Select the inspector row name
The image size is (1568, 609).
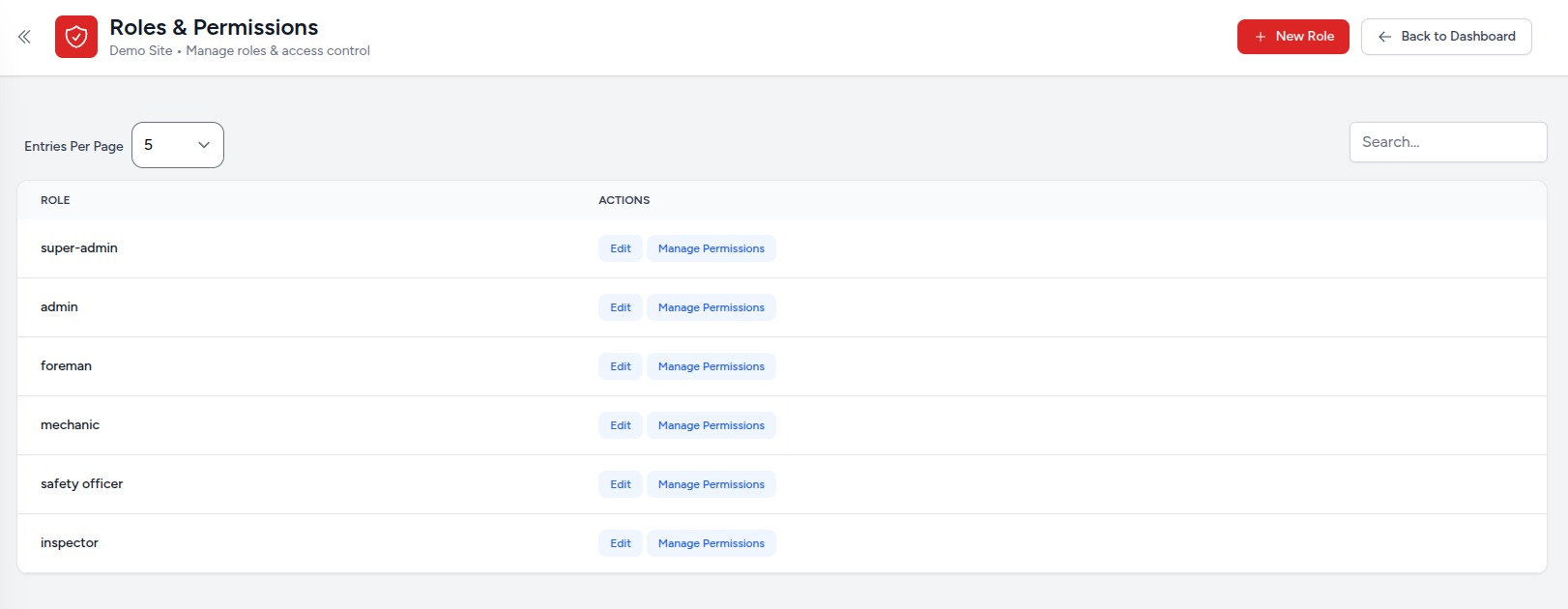point(70,543)
